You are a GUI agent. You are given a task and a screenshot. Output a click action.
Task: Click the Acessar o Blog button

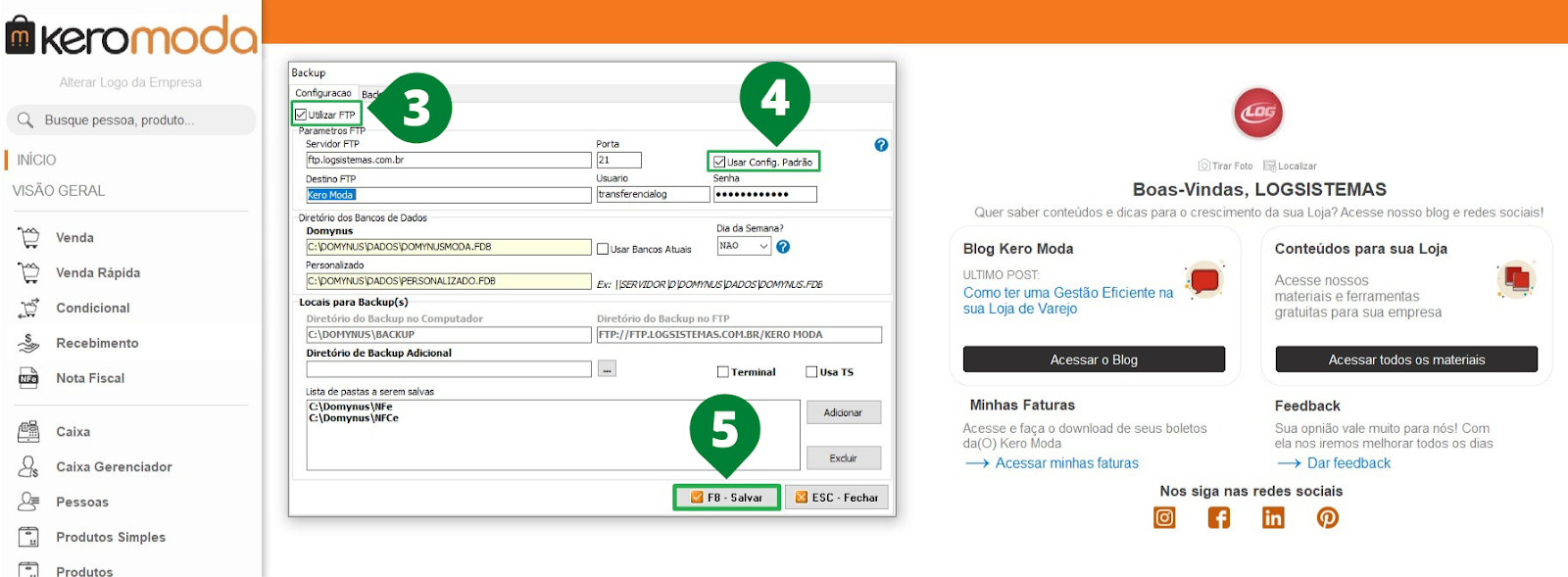point(1094,360)
